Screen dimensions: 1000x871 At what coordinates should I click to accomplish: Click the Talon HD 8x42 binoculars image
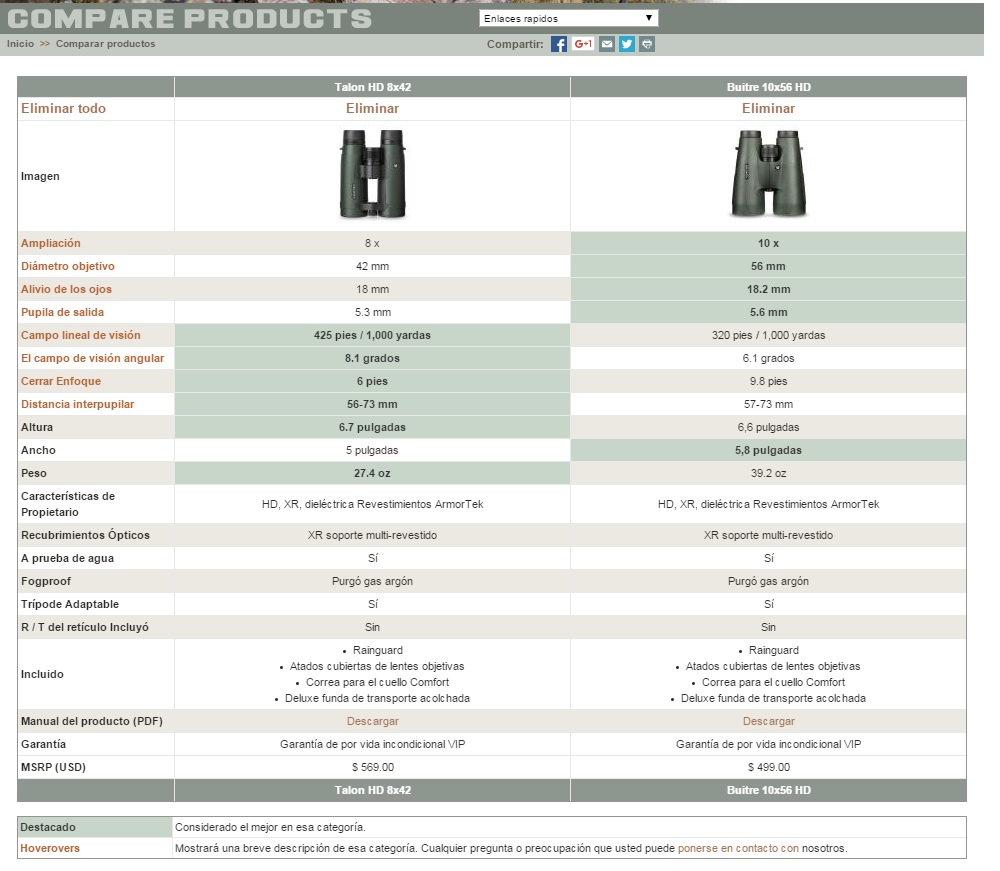pyautogui.click(x=372, y=175)
